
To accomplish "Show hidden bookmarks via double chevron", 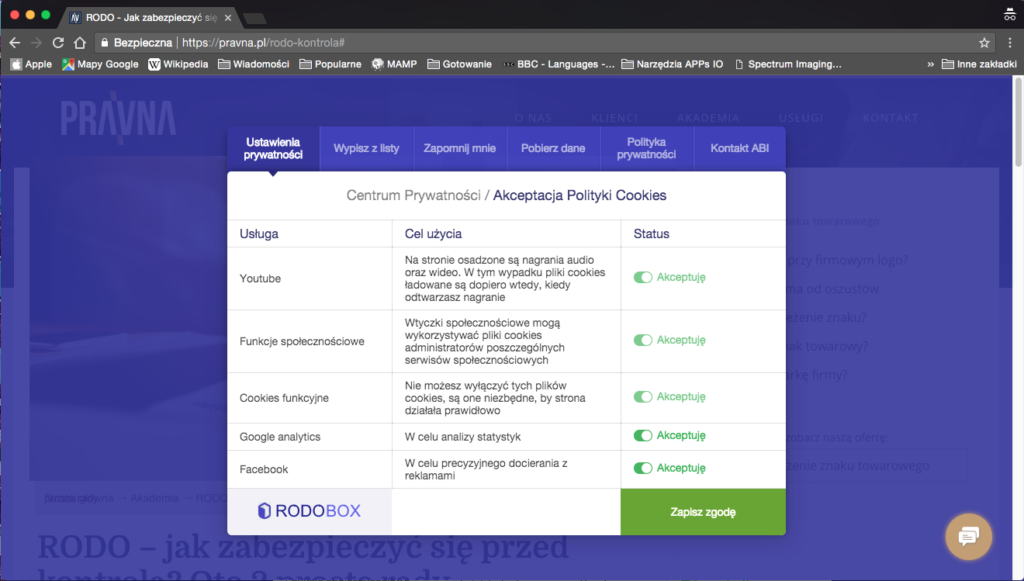I will click(931, 64).
